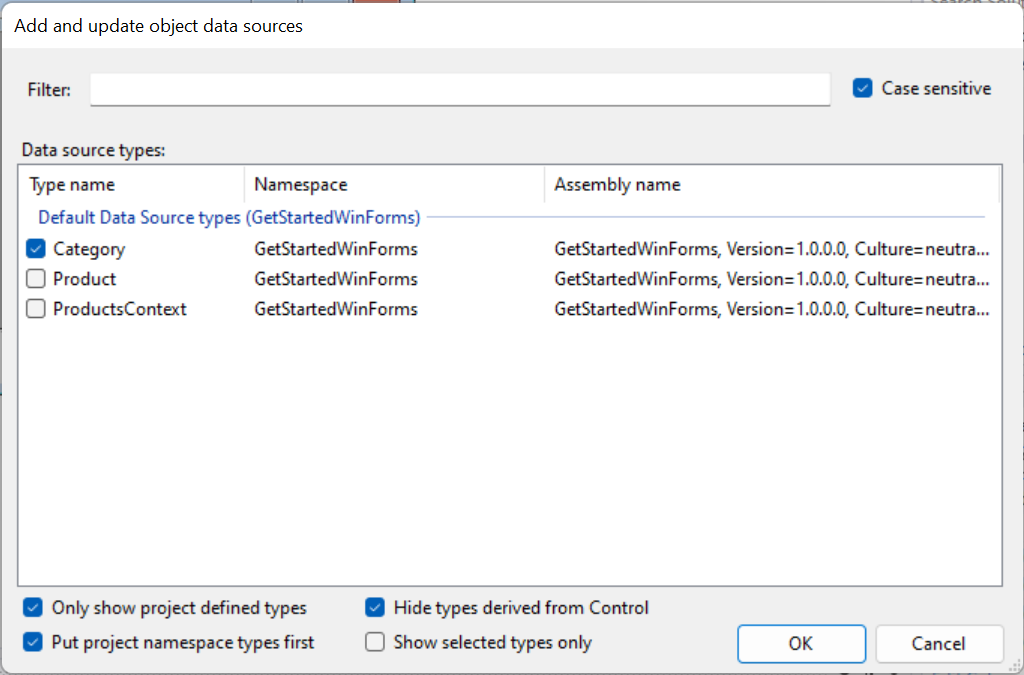This screenshot has height=675, width=1024.
Task: Uncheck Hide types derived from Control
Action: click(375, 607)
